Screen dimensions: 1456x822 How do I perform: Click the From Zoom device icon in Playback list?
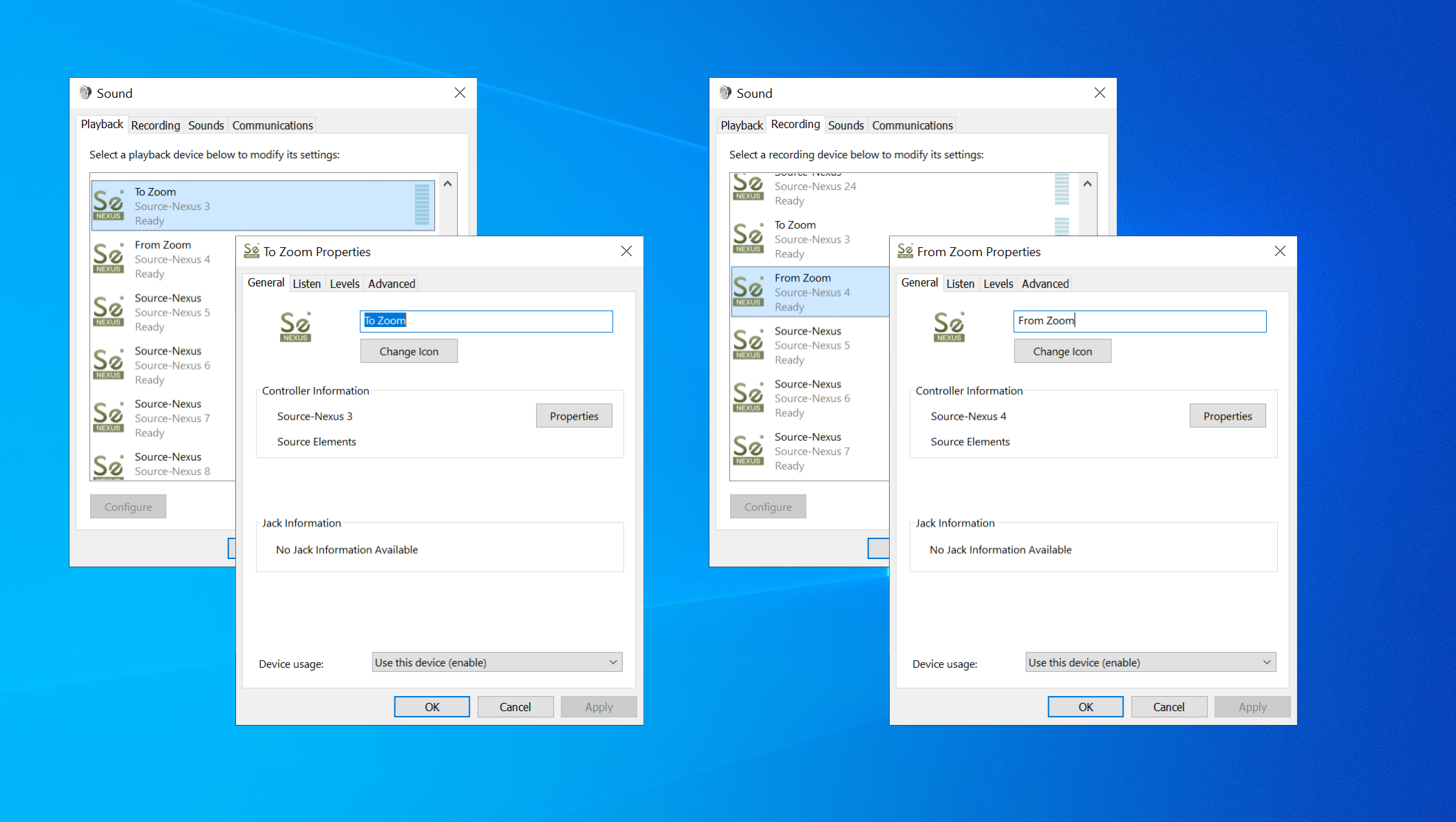click(x=109, y=257)
